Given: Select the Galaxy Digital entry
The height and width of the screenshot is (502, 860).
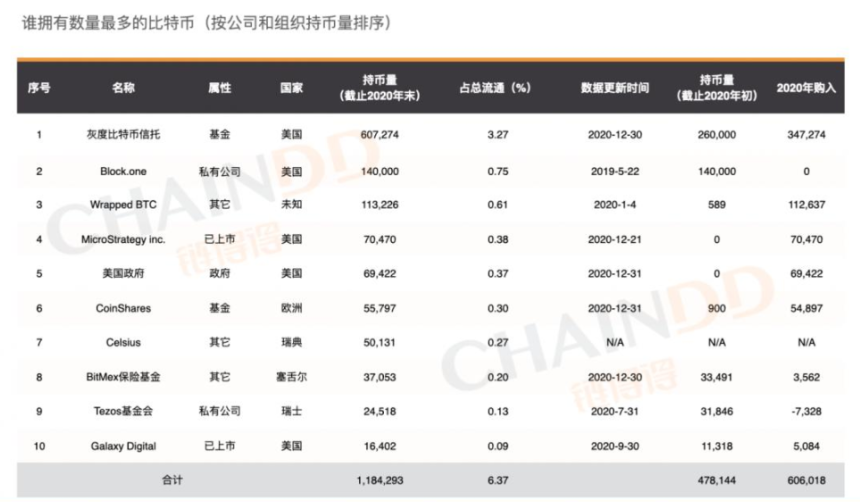Looking at the screenshot, I should [x=124, y=446].
